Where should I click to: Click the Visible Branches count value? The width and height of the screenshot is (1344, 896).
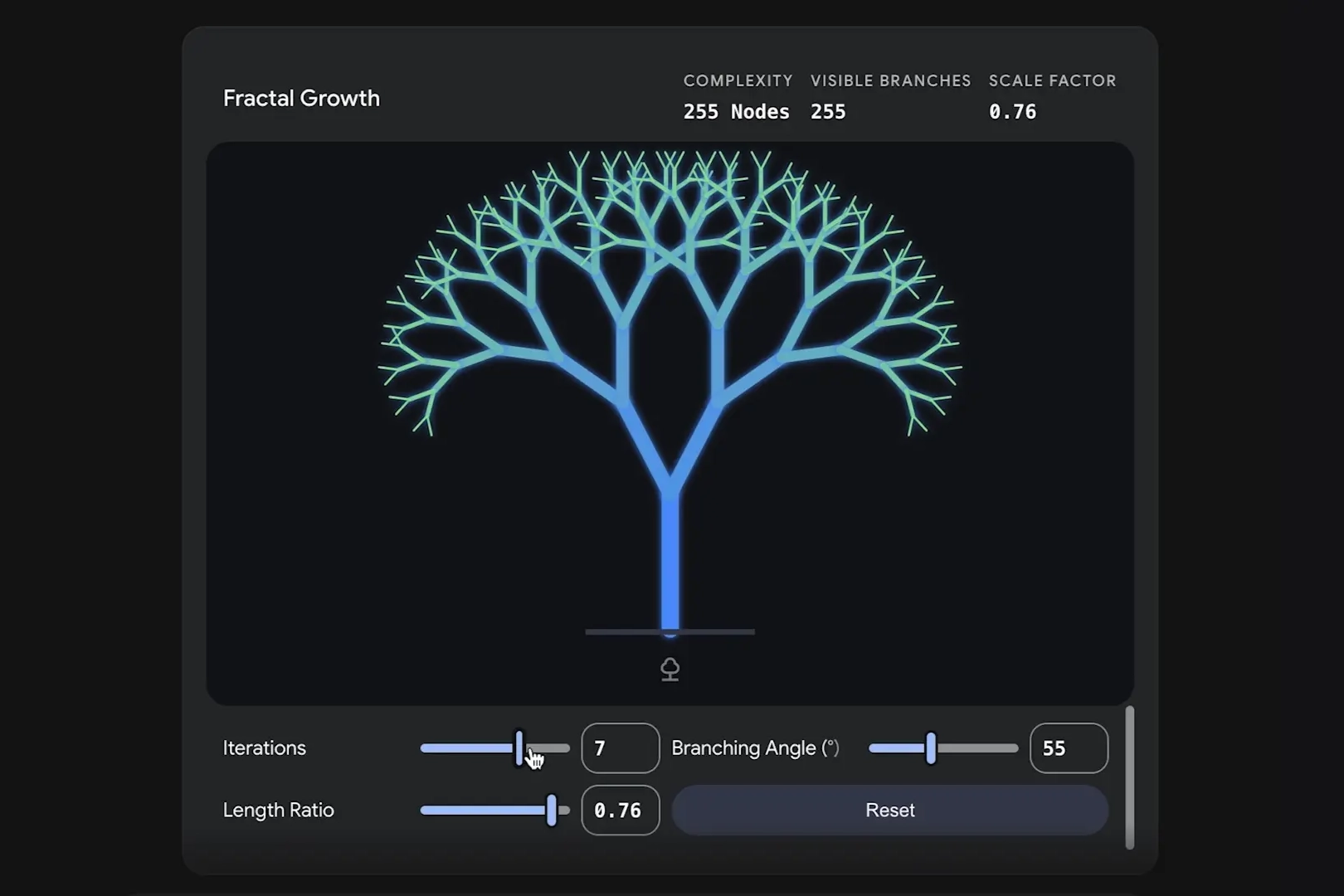click(x=828, y=112)
